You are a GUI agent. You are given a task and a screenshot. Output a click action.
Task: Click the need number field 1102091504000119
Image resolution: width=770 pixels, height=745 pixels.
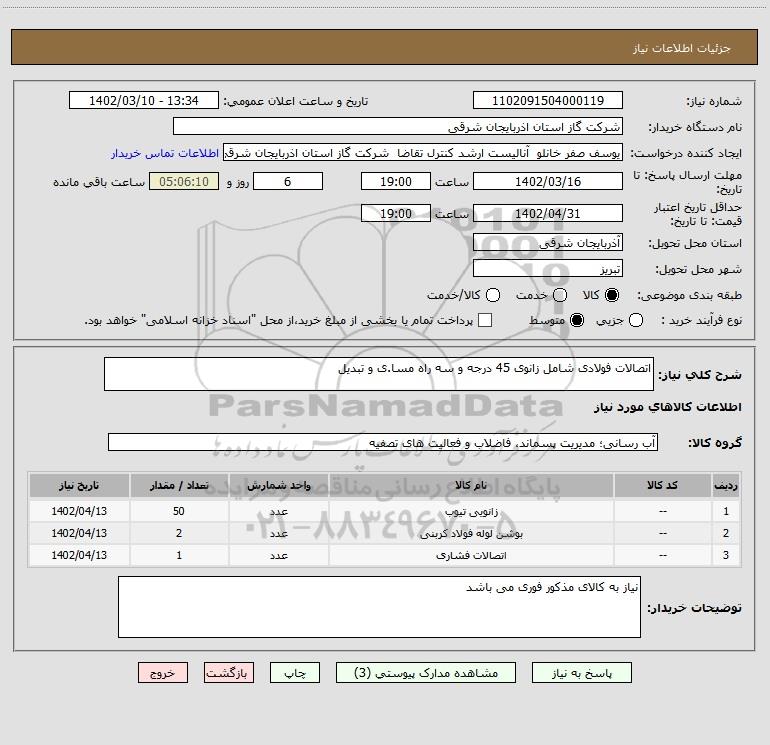pos(548,100)
